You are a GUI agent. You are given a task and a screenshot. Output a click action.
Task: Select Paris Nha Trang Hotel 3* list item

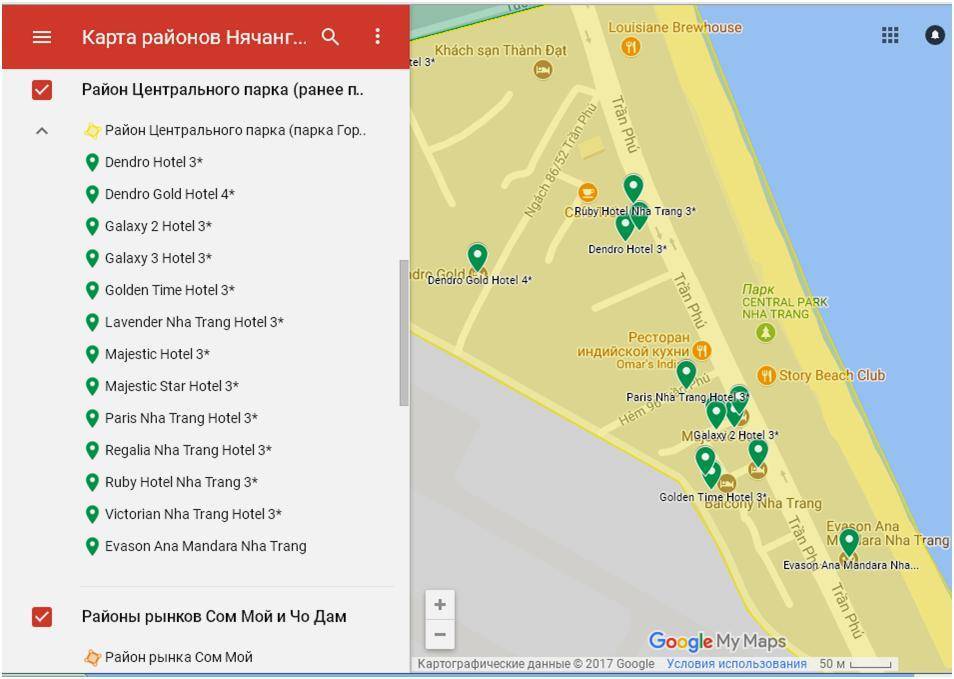coord(181,419)
